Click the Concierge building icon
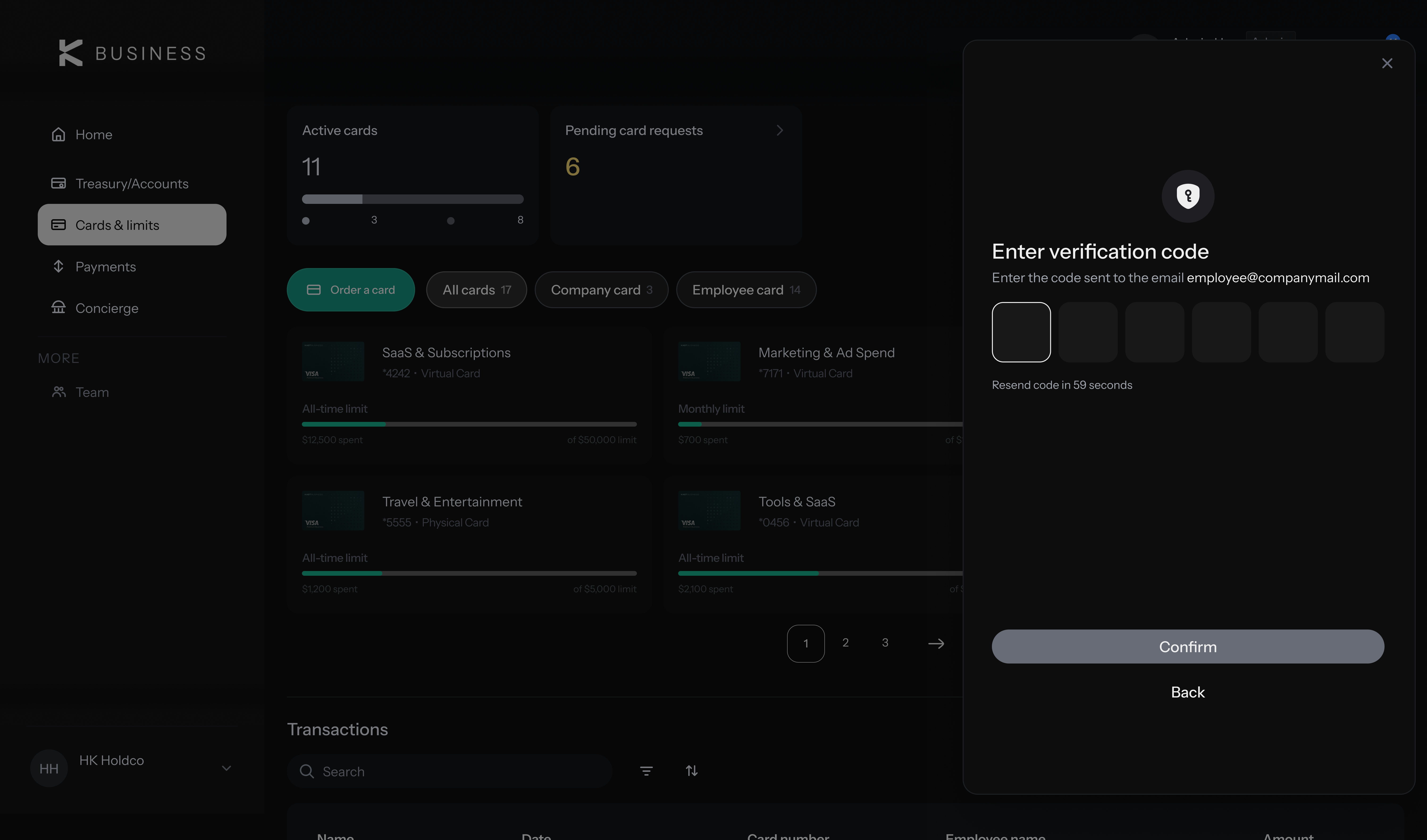 click(x=58, y=307)
